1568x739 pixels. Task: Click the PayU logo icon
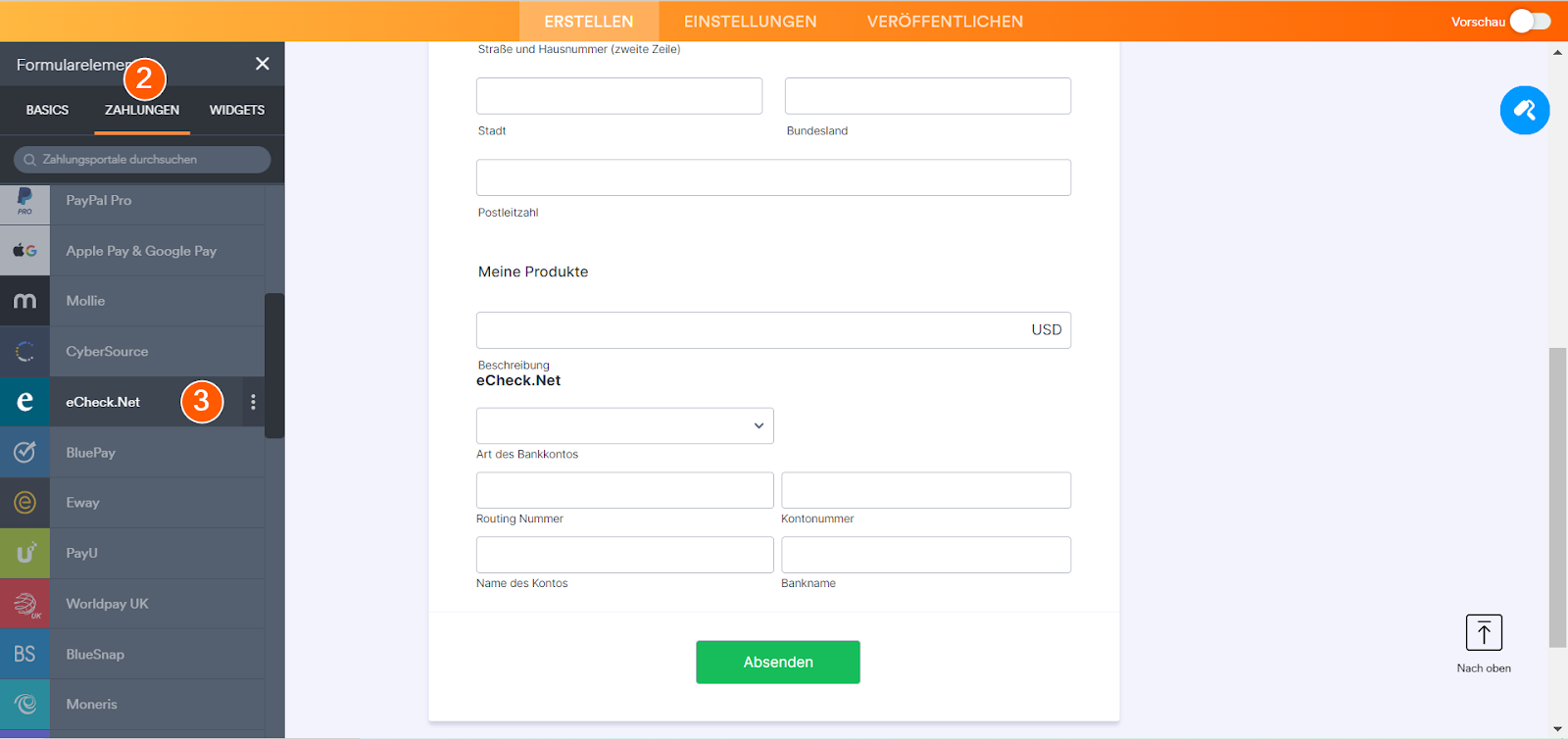pos(24,554)
